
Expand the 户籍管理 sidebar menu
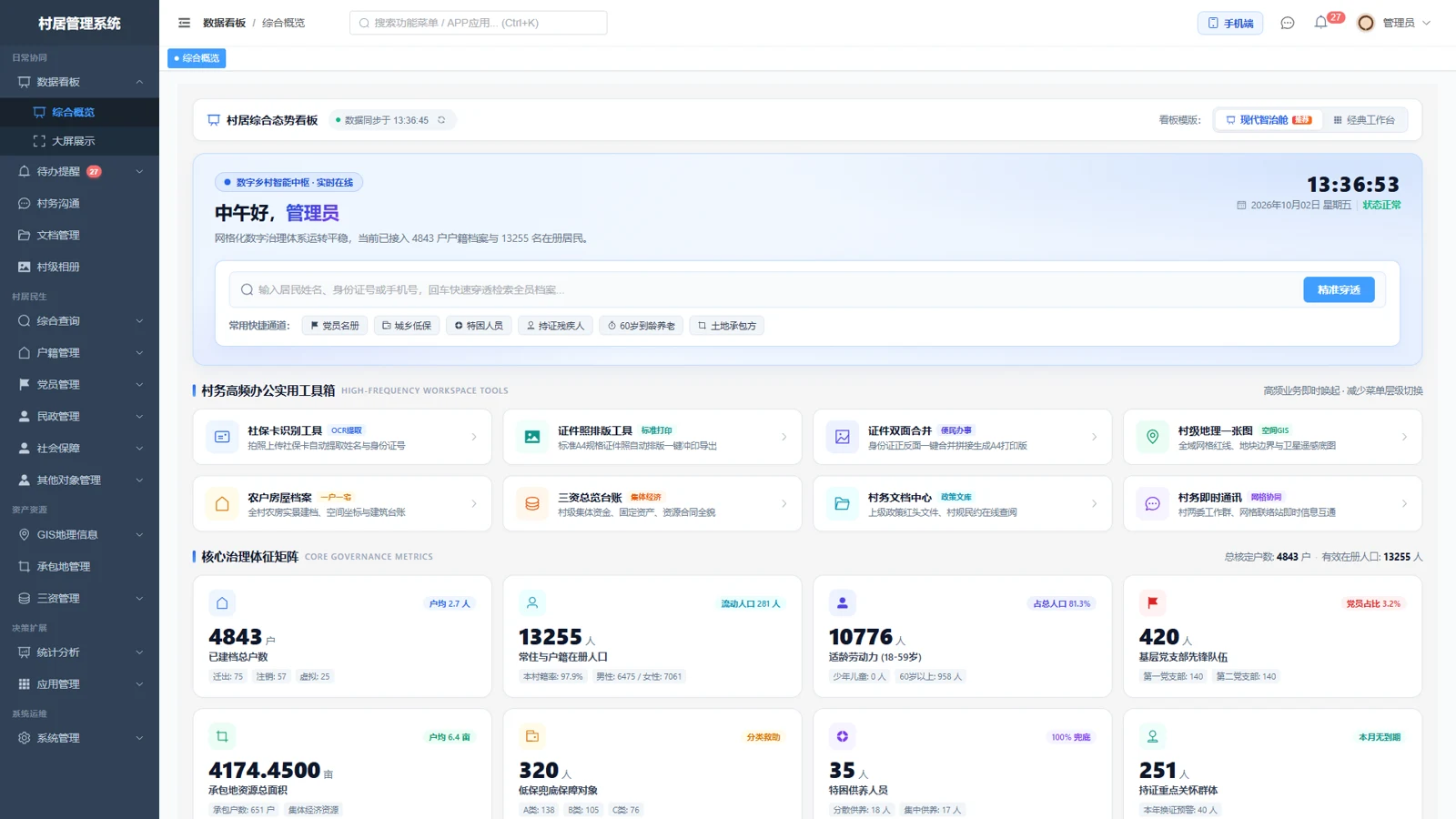point(79,352)
